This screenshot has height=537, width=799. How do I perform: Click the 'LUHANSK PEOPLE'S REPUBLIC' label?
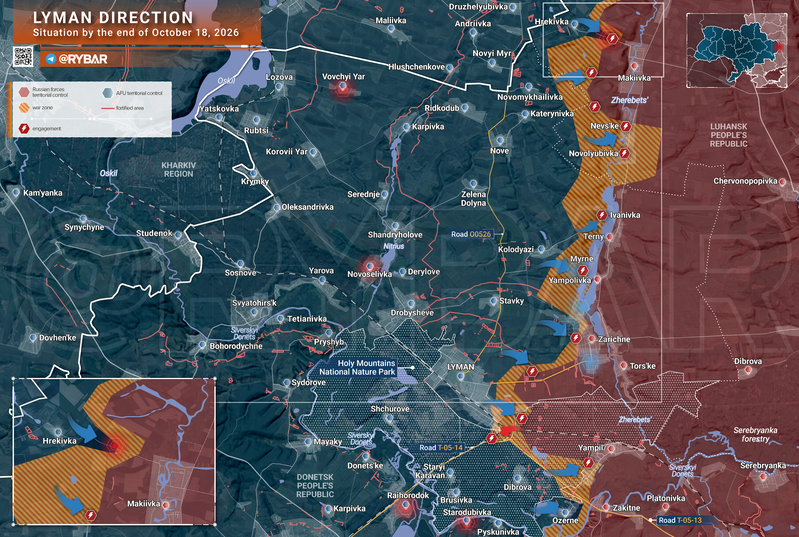(729, 135)
